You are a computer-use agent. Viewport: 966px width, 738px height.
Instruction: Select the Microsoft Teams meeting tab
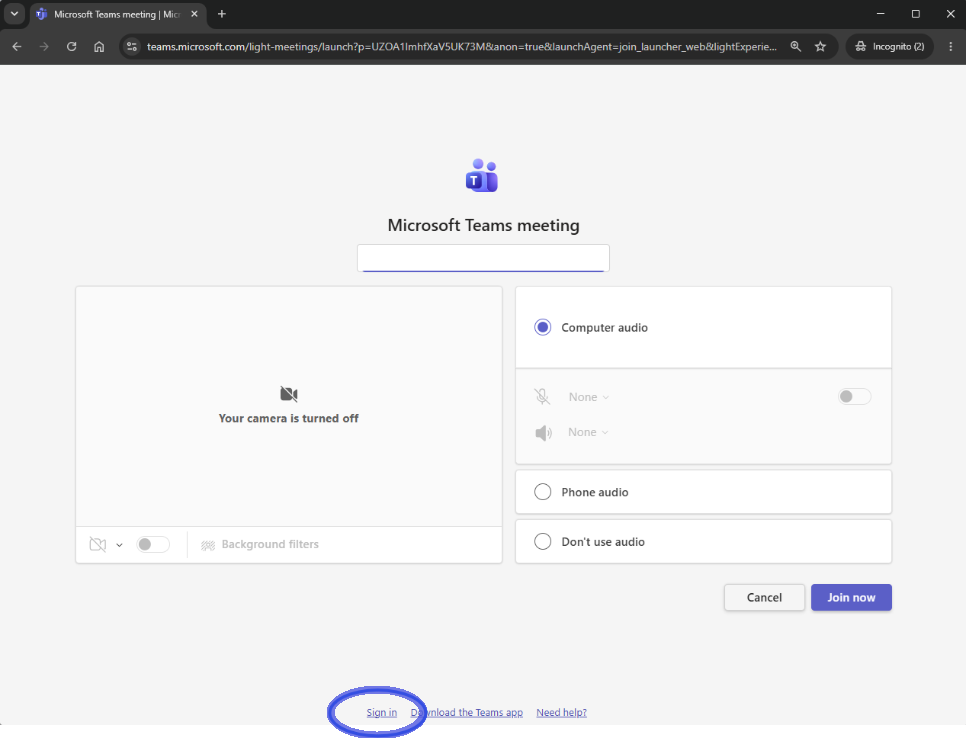pyautogui.click(x=117, y=14)
